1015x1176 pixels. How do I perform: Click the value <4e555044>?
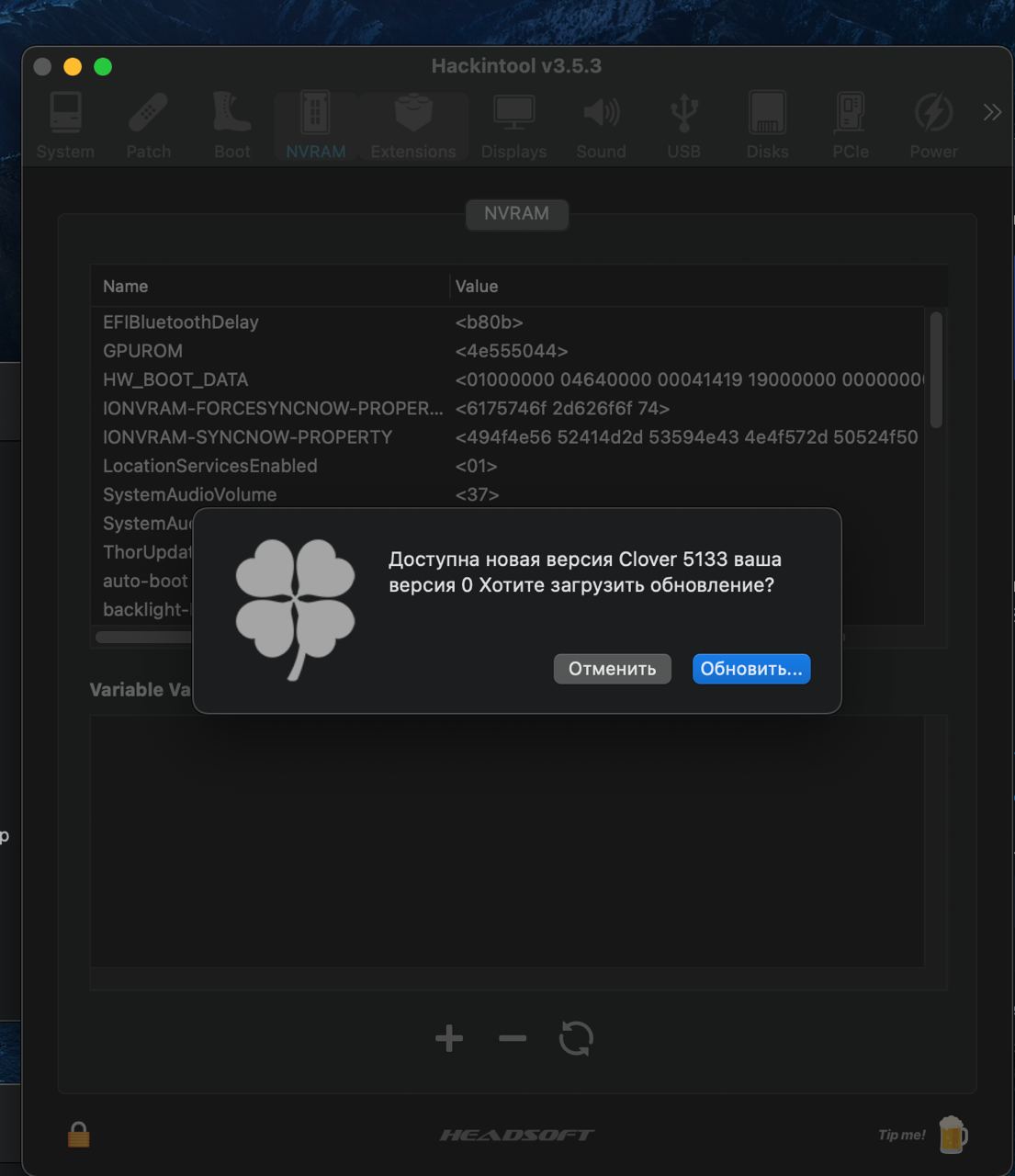512,351
